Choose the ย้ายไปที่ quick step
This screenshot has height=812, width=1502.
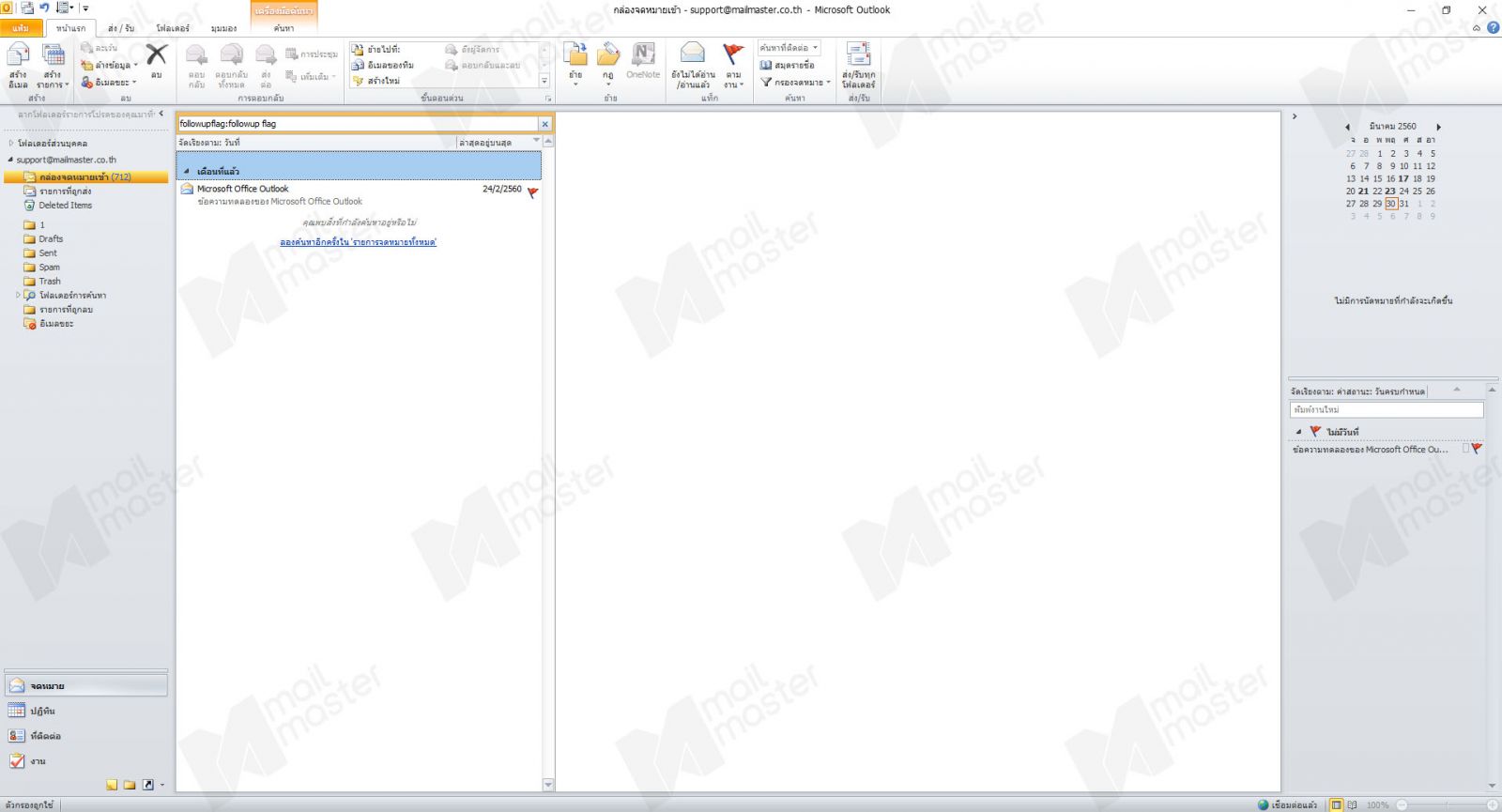pyautogui.click(x=376, y=49)
